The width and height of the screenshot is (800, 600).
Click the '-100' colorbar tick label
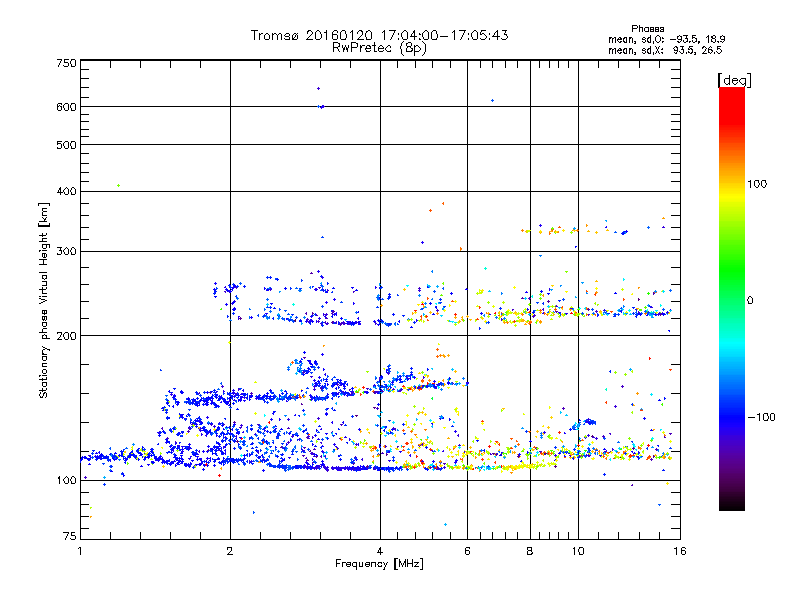coord(762,417)
